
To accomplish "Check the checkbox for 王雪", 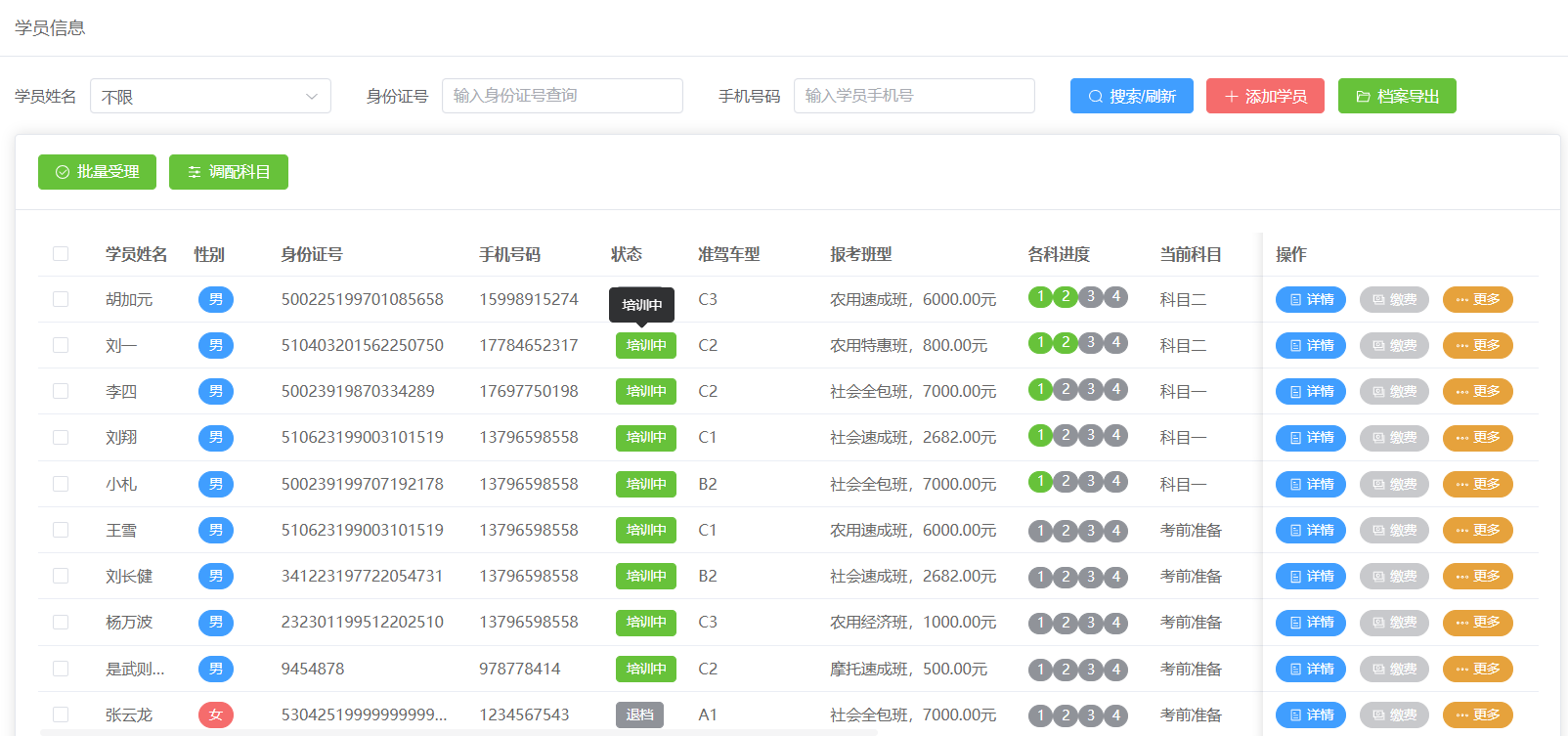I will (61, 530).
